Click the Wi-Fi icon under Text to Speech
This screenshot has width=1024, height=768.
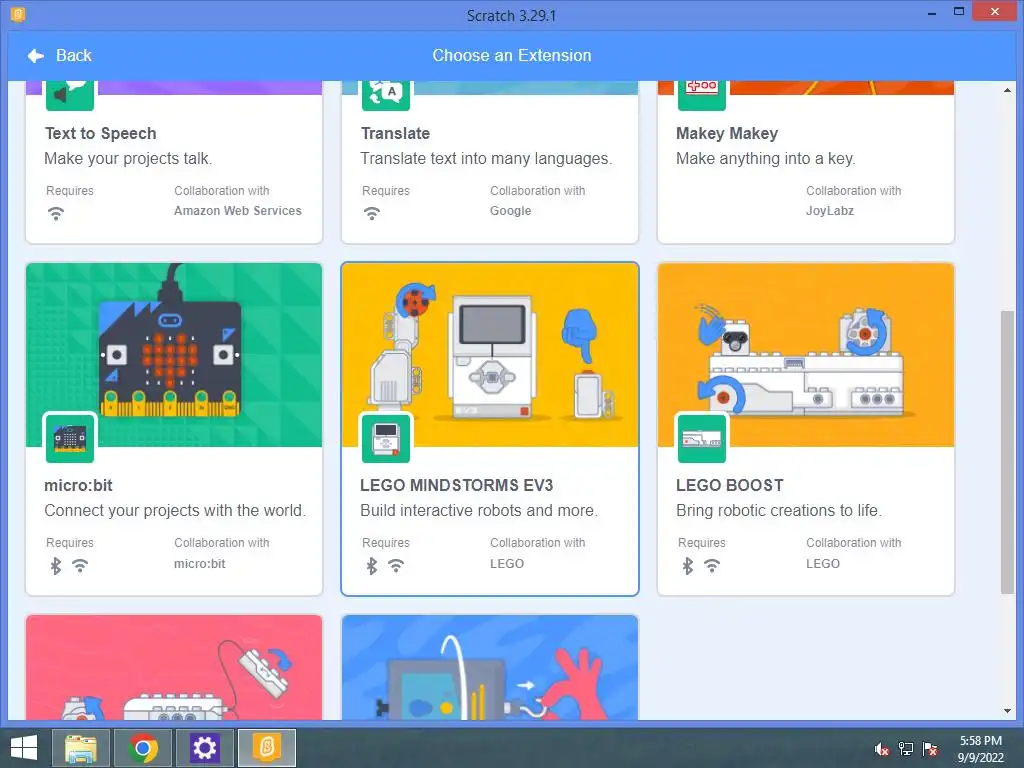(x=56, y=213)
